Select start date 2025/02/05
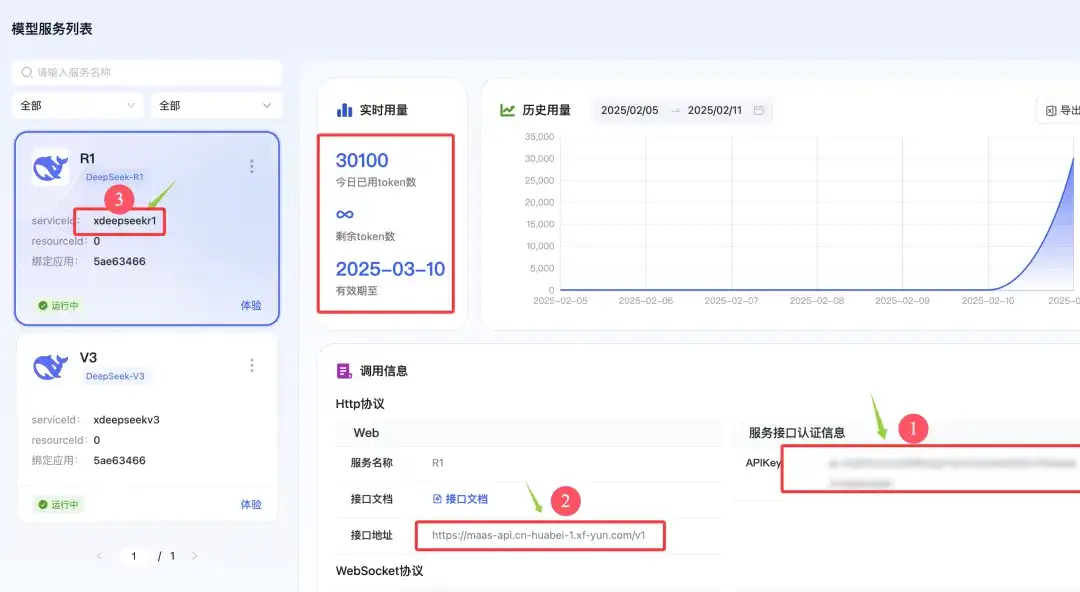Image resolution: width=1080 pixels, height=592 pixels. tap(630, 110)
